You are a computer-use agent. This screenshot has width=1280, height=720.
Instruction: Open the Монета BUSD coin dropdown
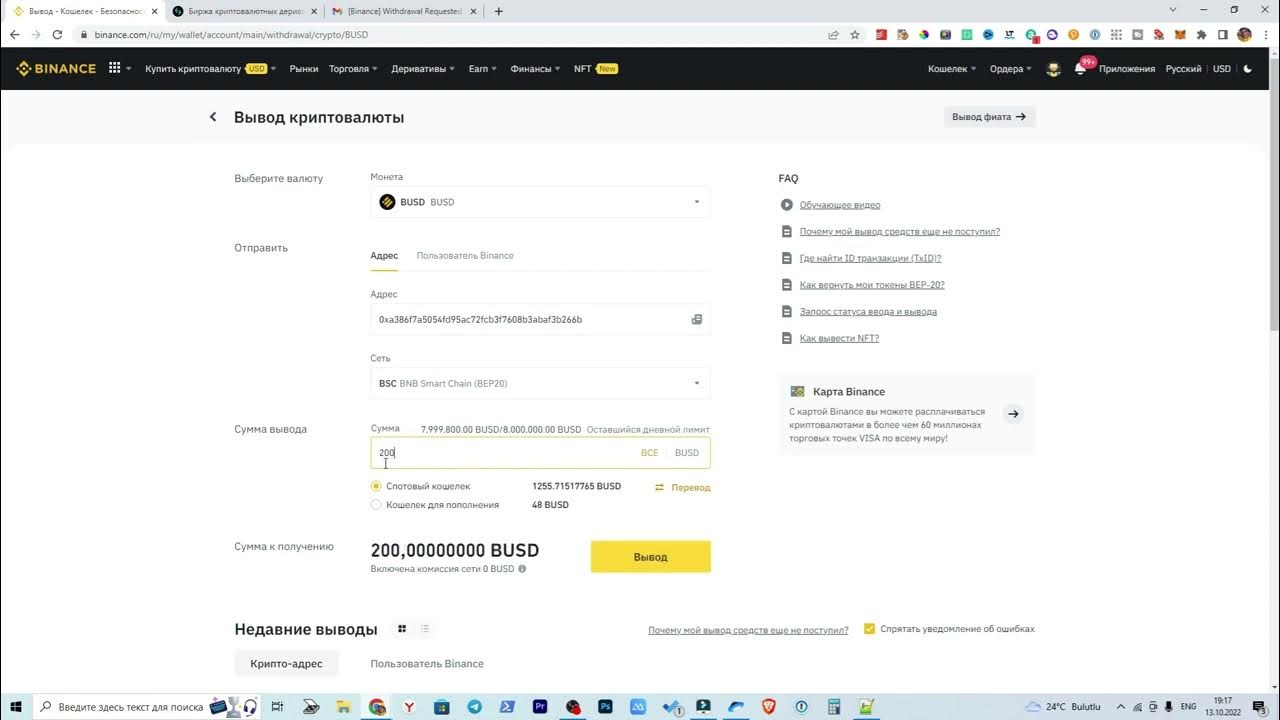click(540, 202)
